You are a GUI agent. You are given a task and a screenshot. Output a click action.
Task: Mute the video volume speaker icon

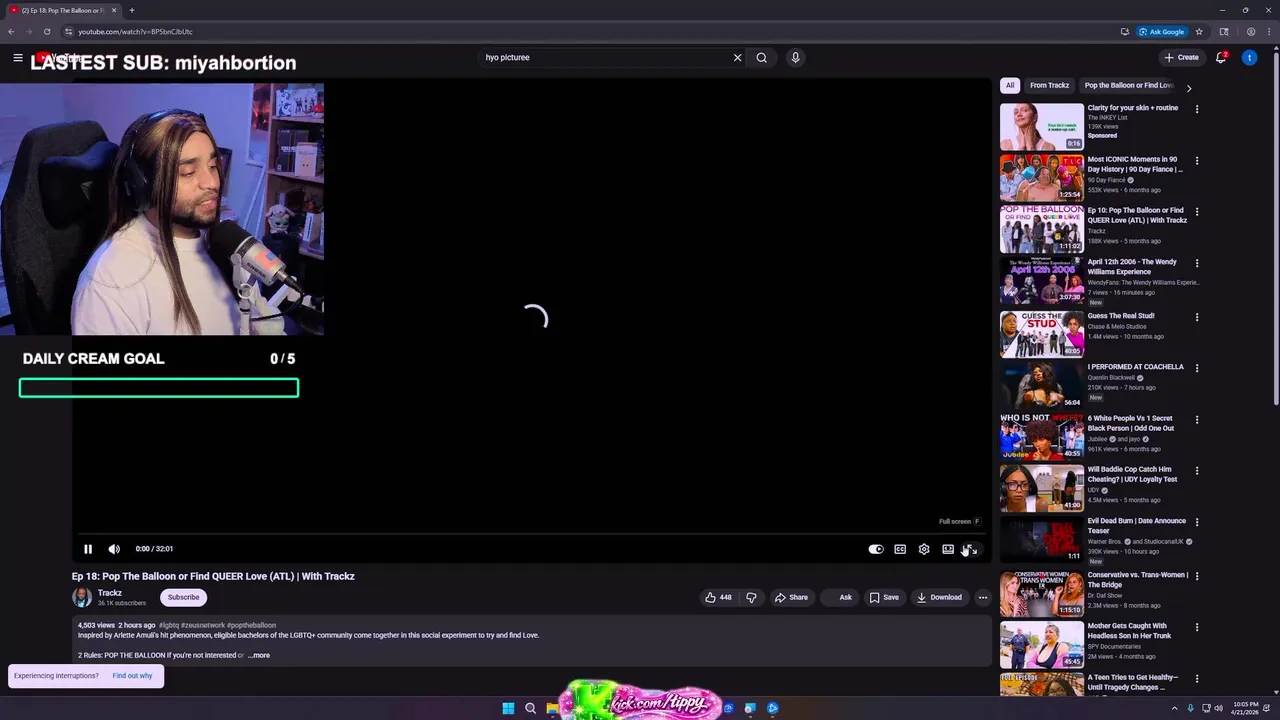pyautogui.click(x=114, y=549)
